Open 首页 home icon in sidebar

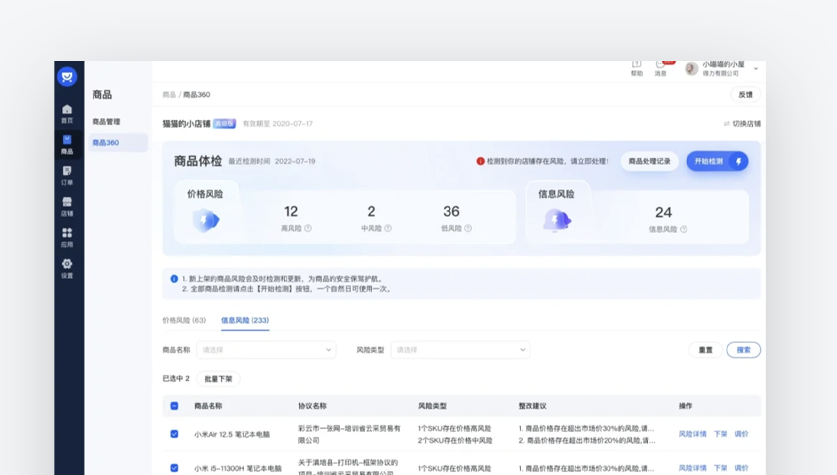coord(67,112)
